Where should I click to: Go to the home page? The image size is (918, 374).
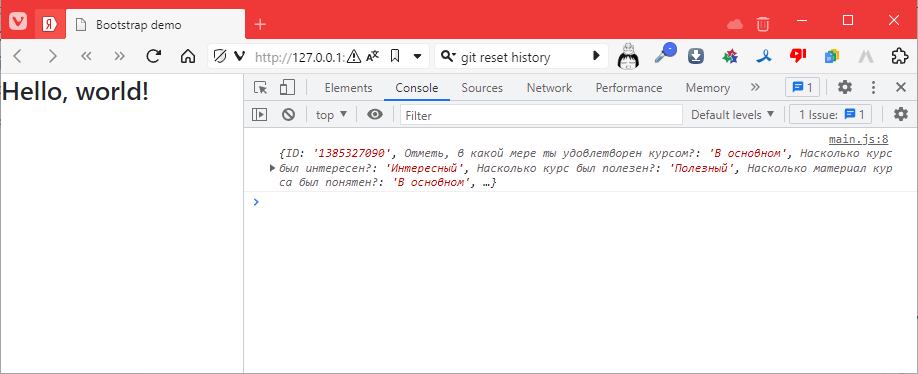click(x=187, y=56)
